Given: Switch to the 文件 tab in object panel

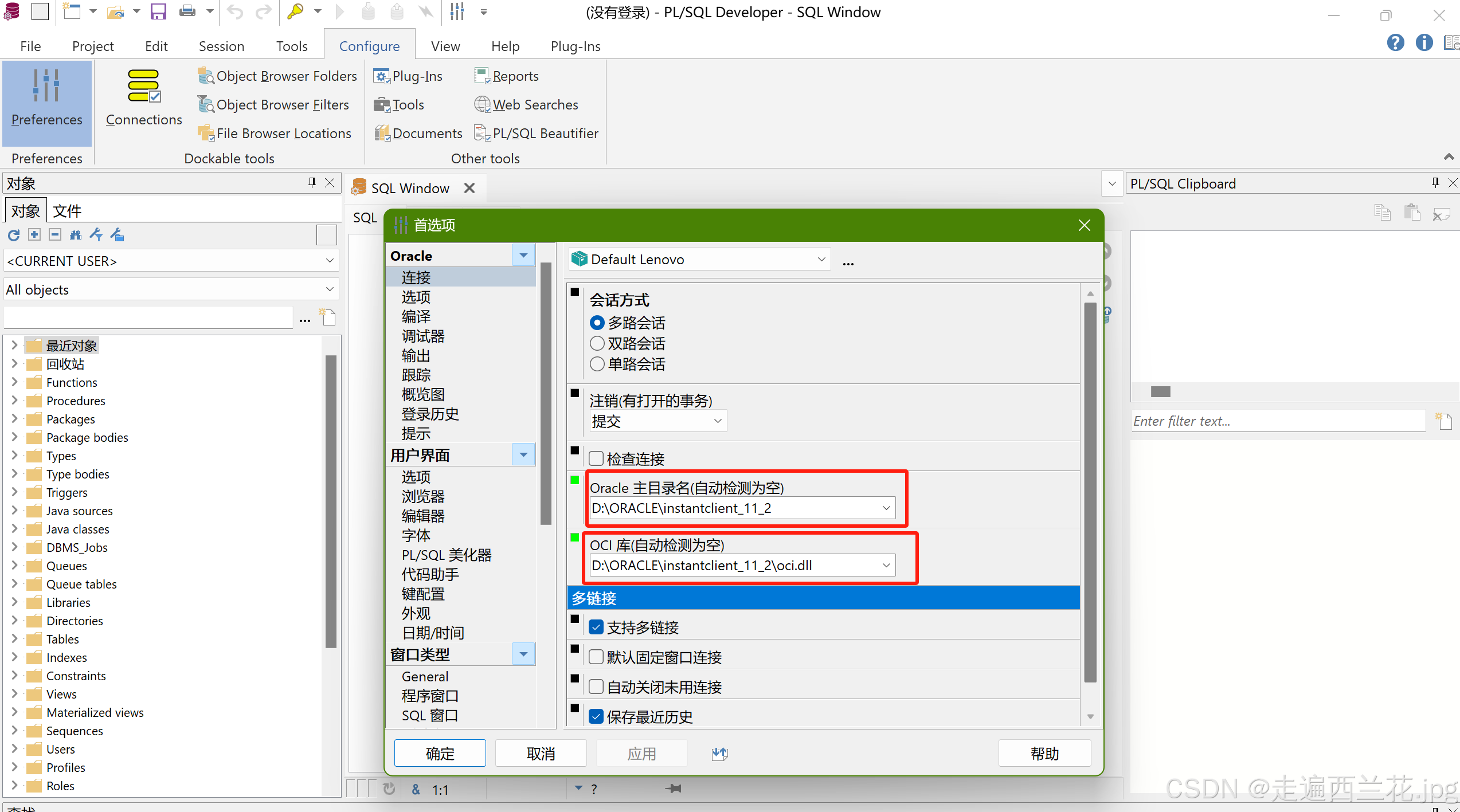Looking at the screenshot, I should [66, 210].
